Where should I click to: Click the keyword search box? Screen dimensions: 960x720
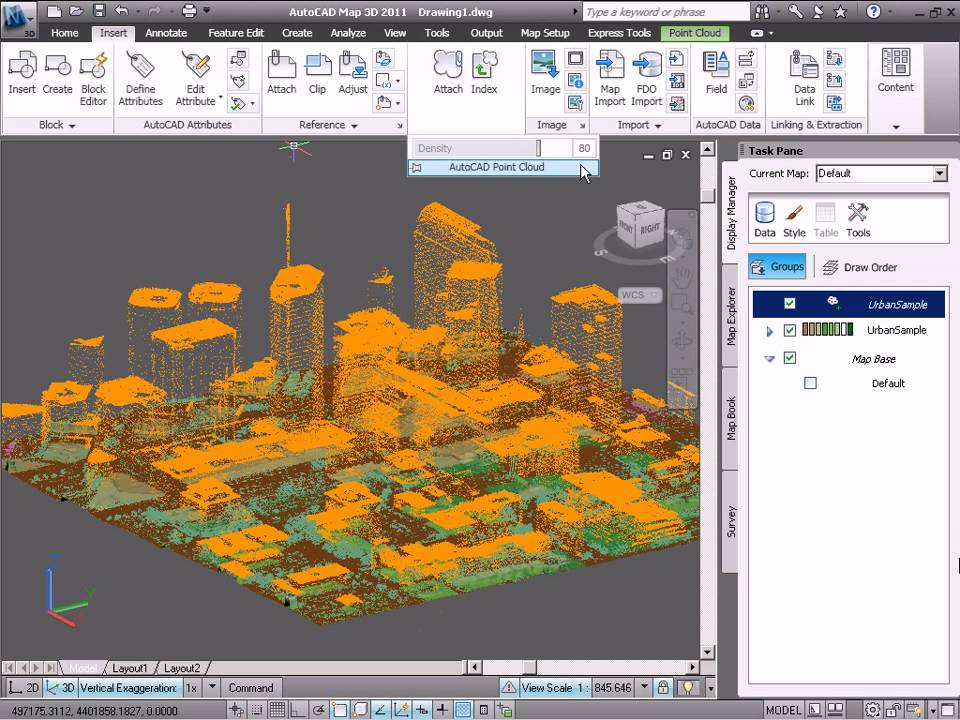[x=666, y=12]
